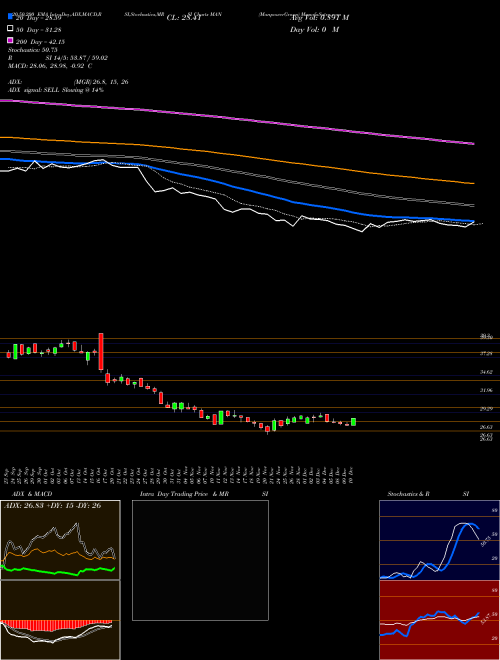Click the 'ADX: 26.83 +DY: 15 -DY: 26' header
Viewport: 500px width, 660px height.
(53, 505)
